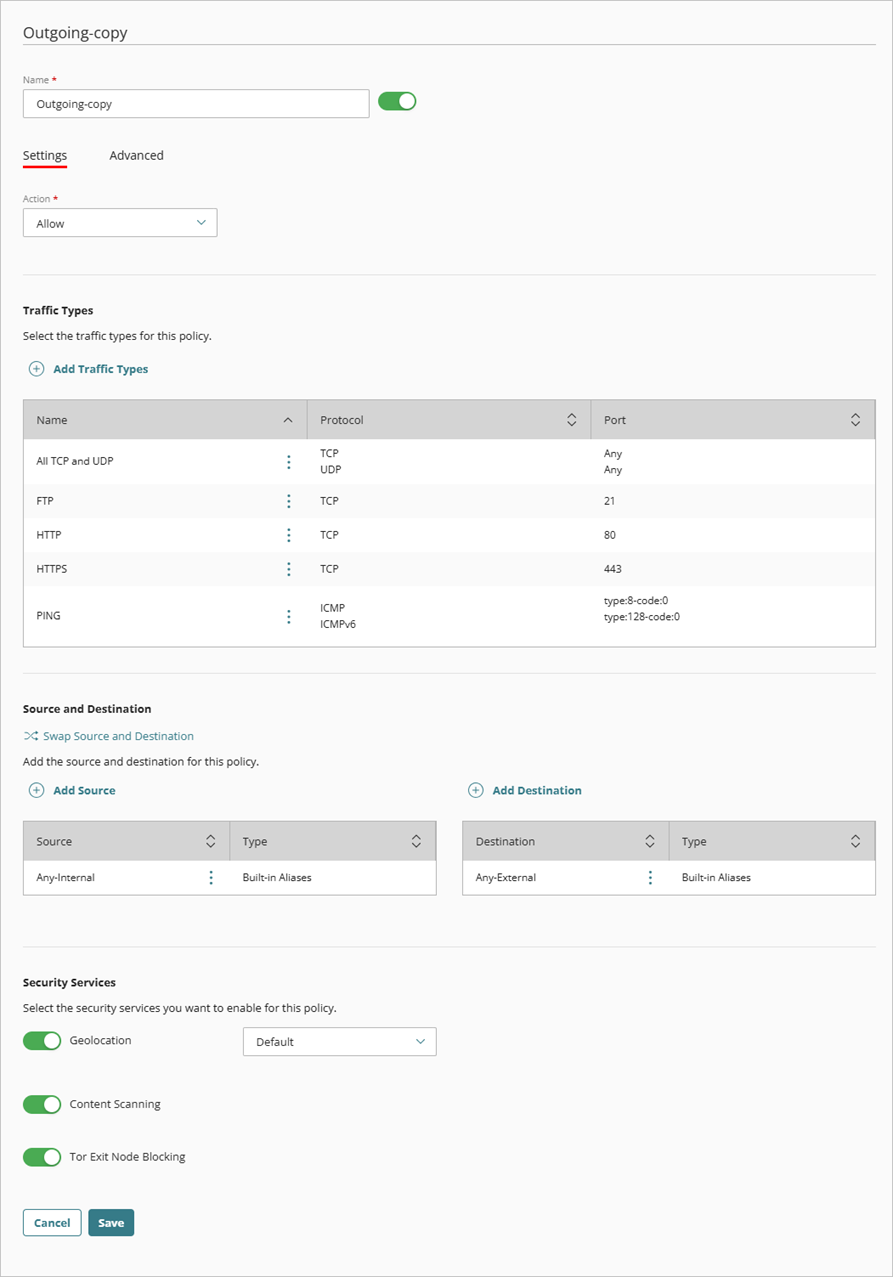Open the kebab menu for the HTTPS row
Screen dimensions: 893x1277
tap(288, 569)
